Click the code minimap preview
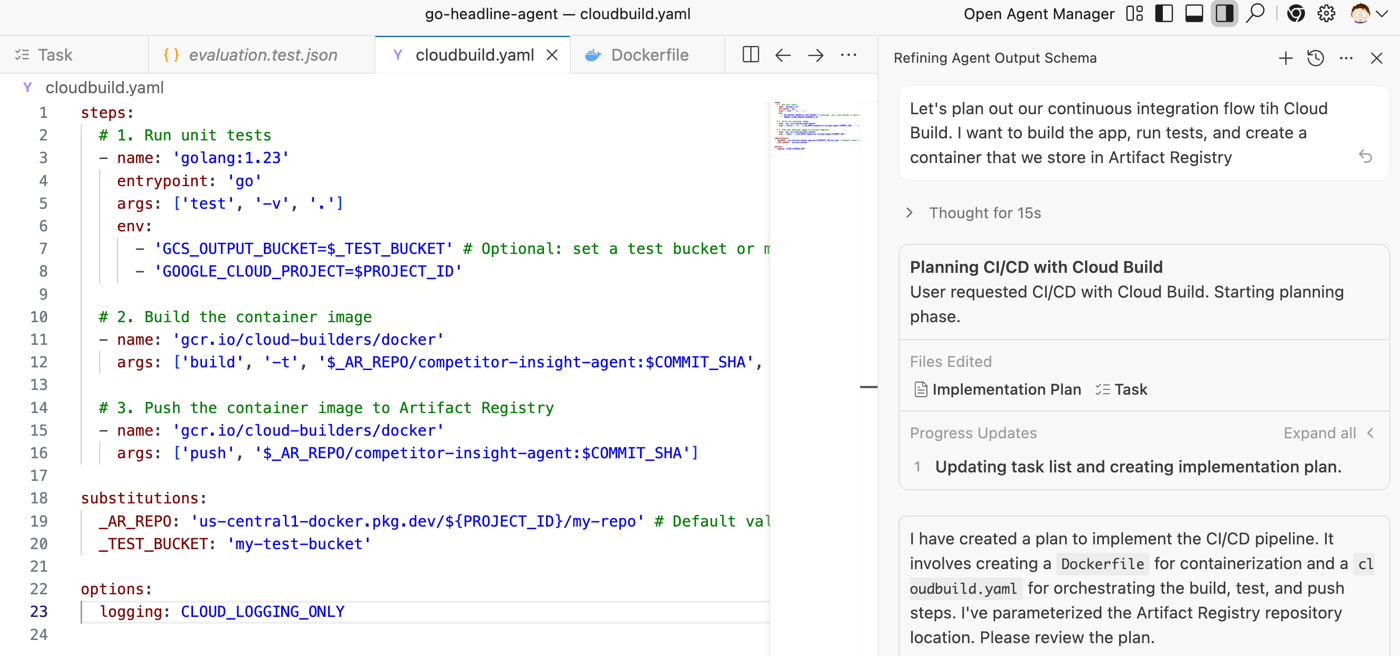The height and width of the screenshot is (656, 1400). [x=815, y=125]
